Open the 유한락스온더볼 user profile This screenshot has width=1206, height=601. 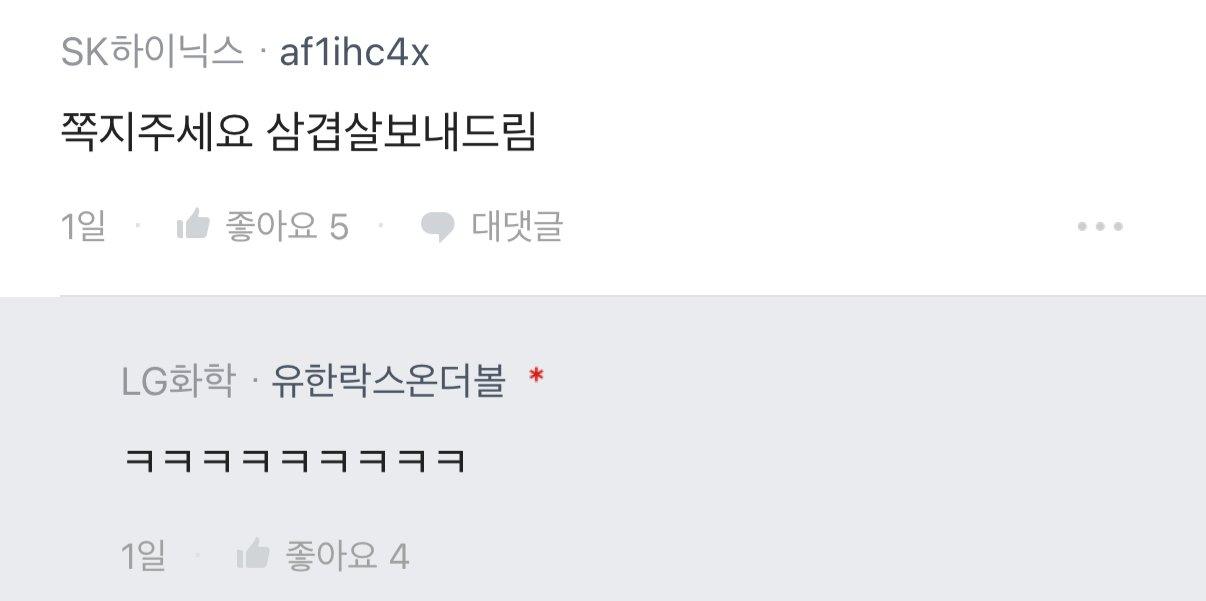click(x=389, y=381)
